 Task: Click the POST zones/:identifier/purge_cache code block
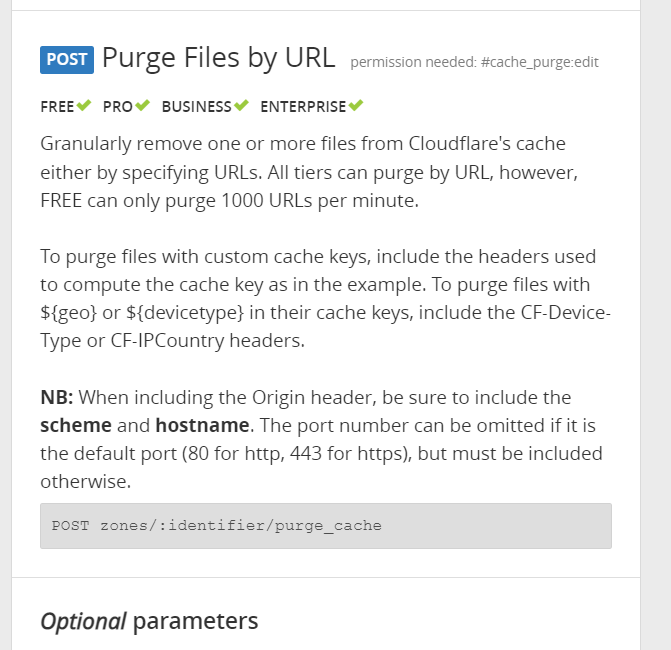(326, 526)
